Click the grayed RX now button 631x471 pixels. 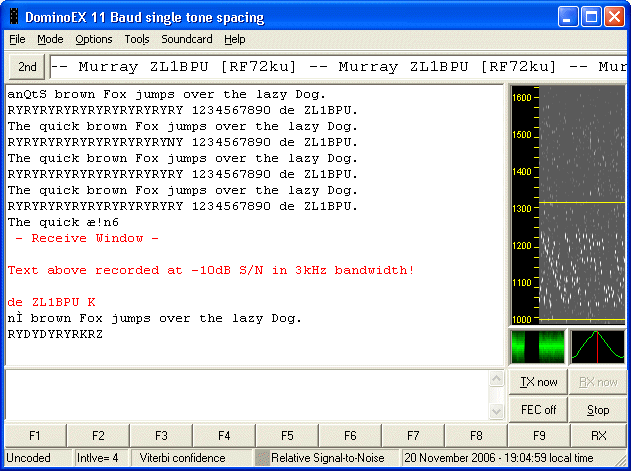click(598, 382)
